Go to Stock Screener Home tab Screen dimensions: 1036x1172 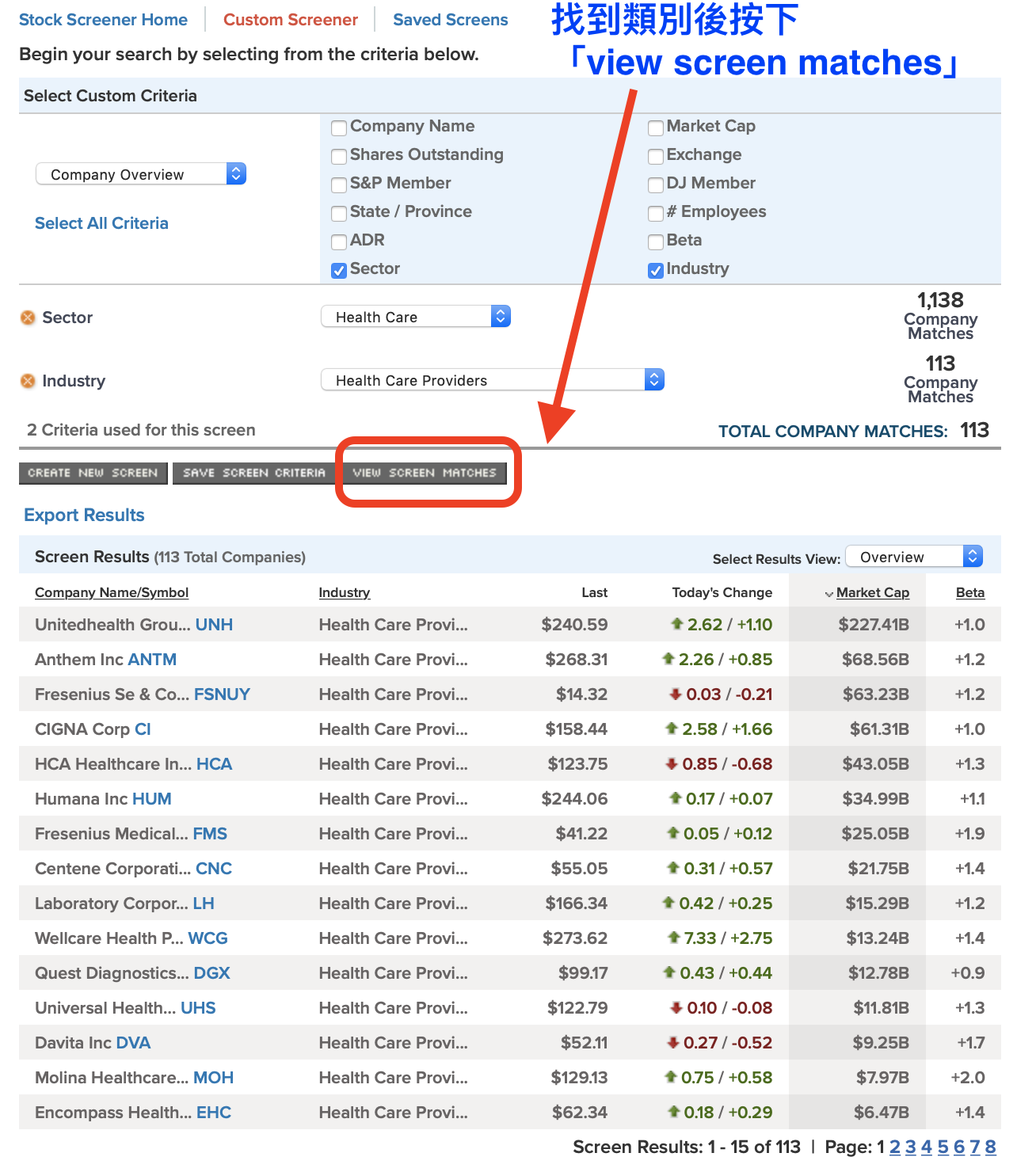[x=103, y=20]
